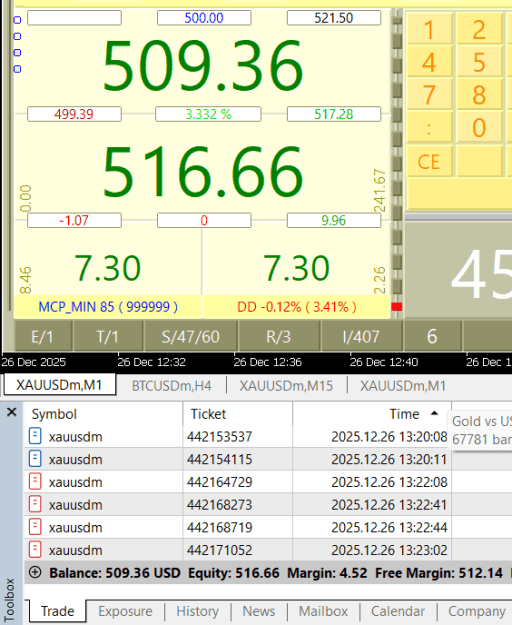The image size is (512, 625).
Task: Click the large equity value 516.66
Action: (x=203, y=171)
